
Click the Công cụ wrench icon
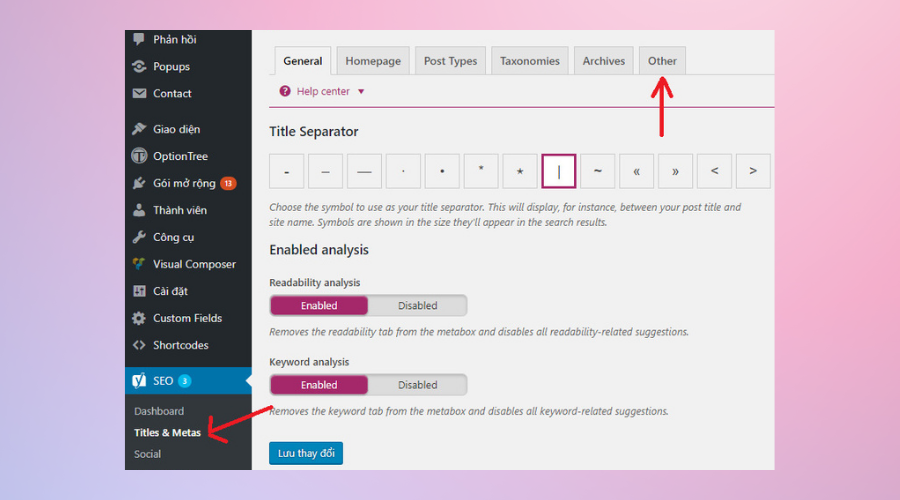click(139, 237)
